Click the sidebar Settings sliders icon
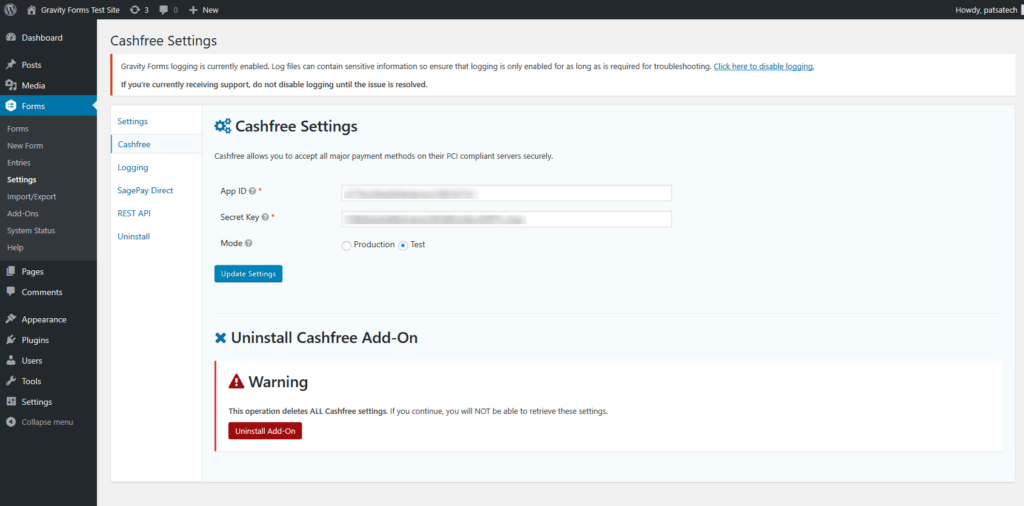This screenshot has height=506, width=1024. point(10,402)
